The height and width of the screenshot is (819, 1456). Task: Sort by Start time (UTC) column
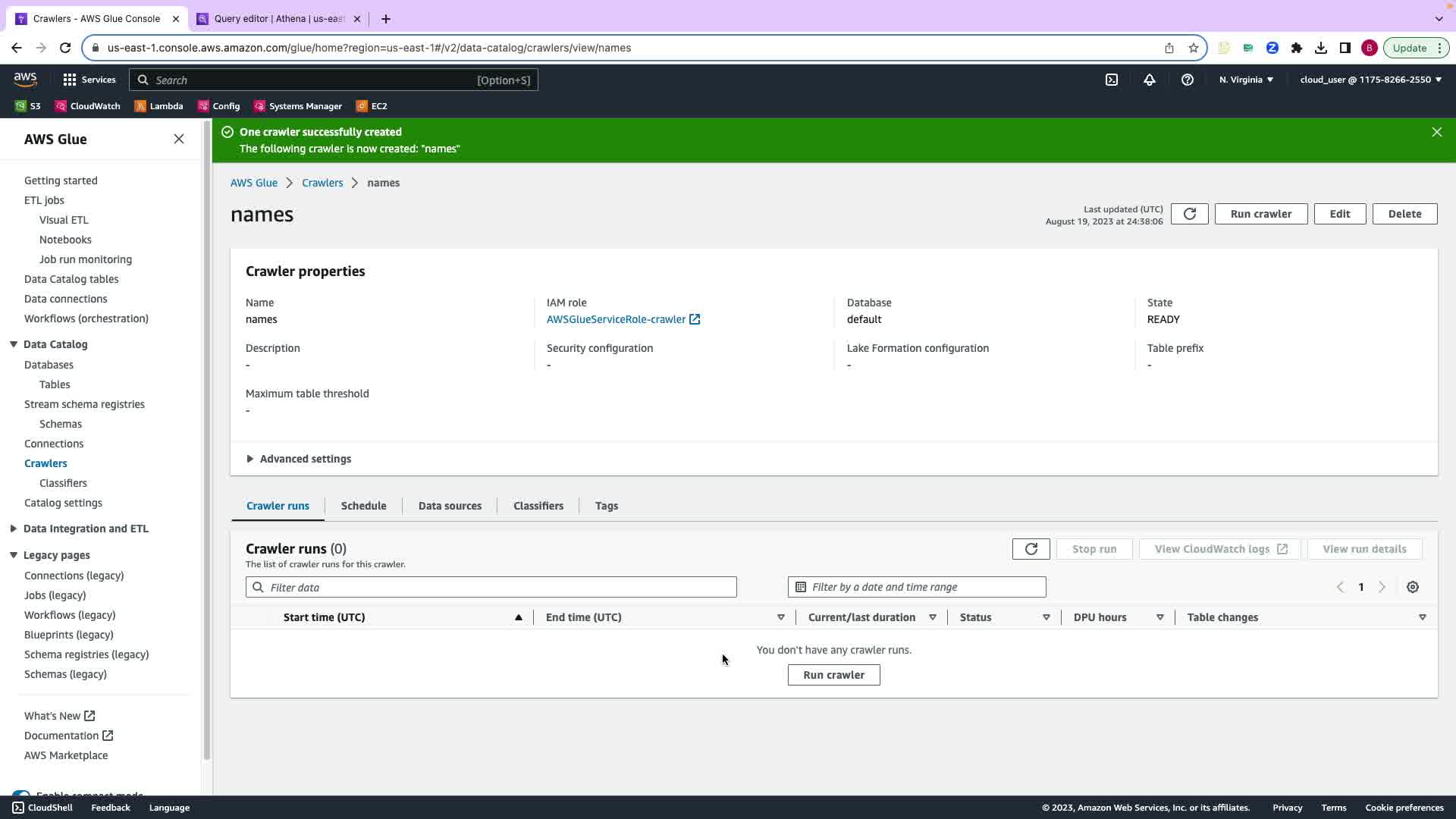325,617
